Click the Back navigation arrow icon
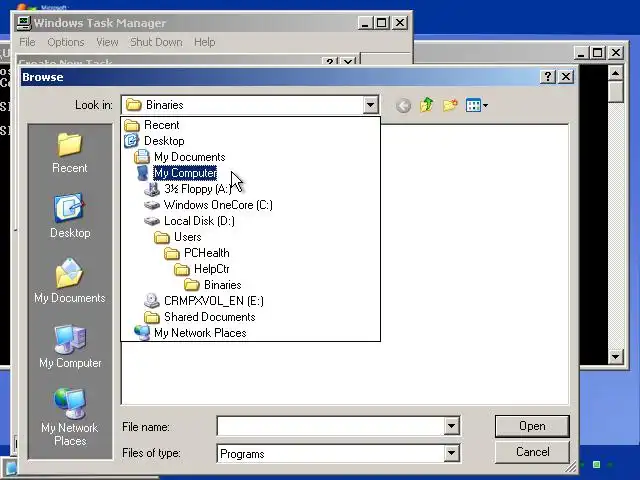The height and width of the screenshot is (480, 640). 403,106
